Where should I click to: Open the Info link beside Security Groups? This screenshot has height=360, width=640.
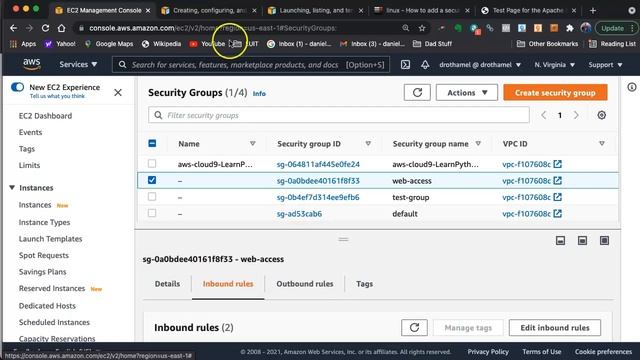[x=259, y=93]
